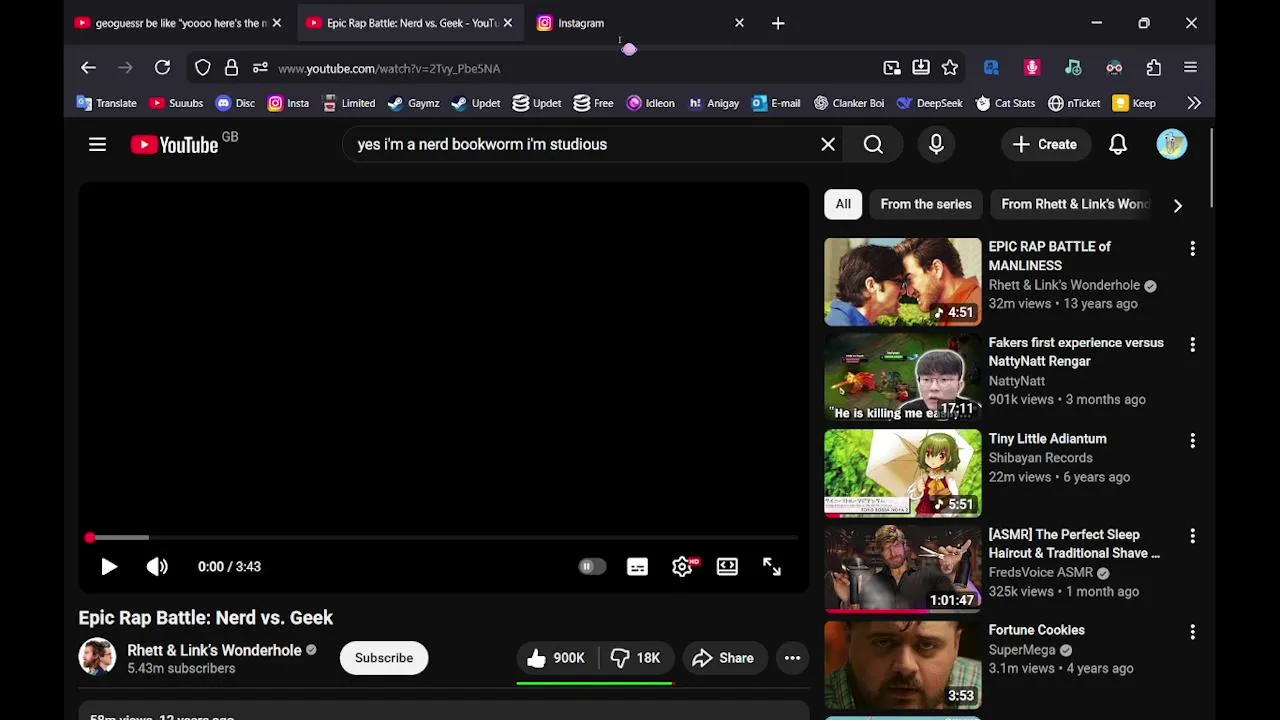This screenshot has height=720, width=1280.
Task: Open more actions menu beside Share
Action: pos(792,658)
